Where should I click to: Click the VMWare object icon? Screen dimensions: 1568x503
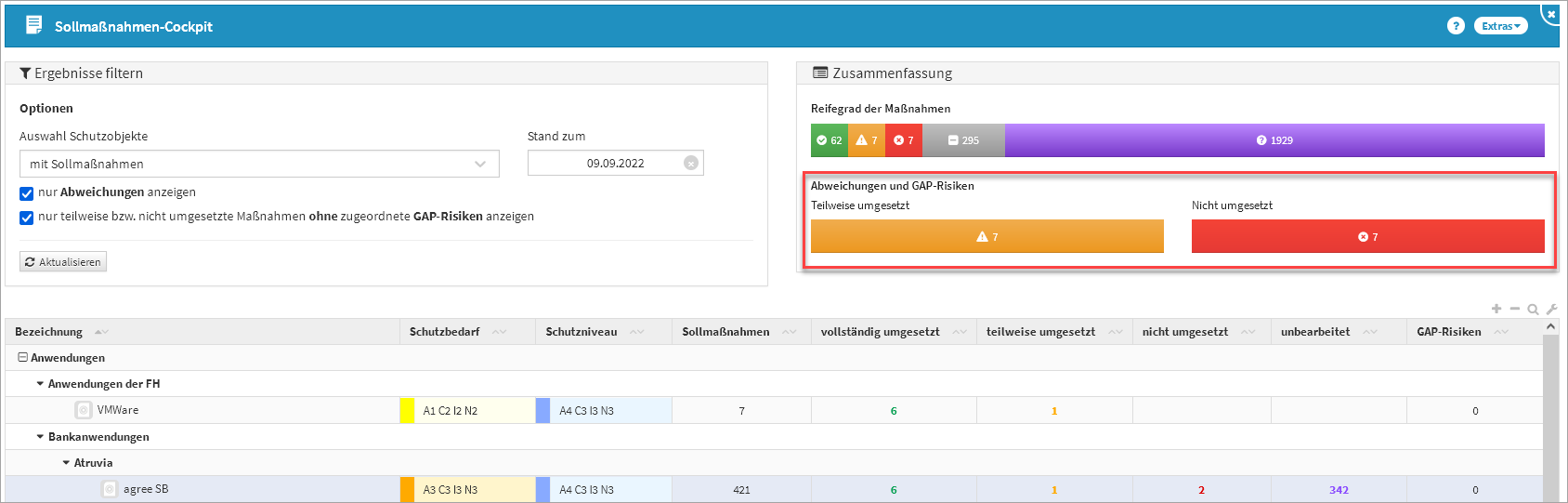click(x=84, y=410)
